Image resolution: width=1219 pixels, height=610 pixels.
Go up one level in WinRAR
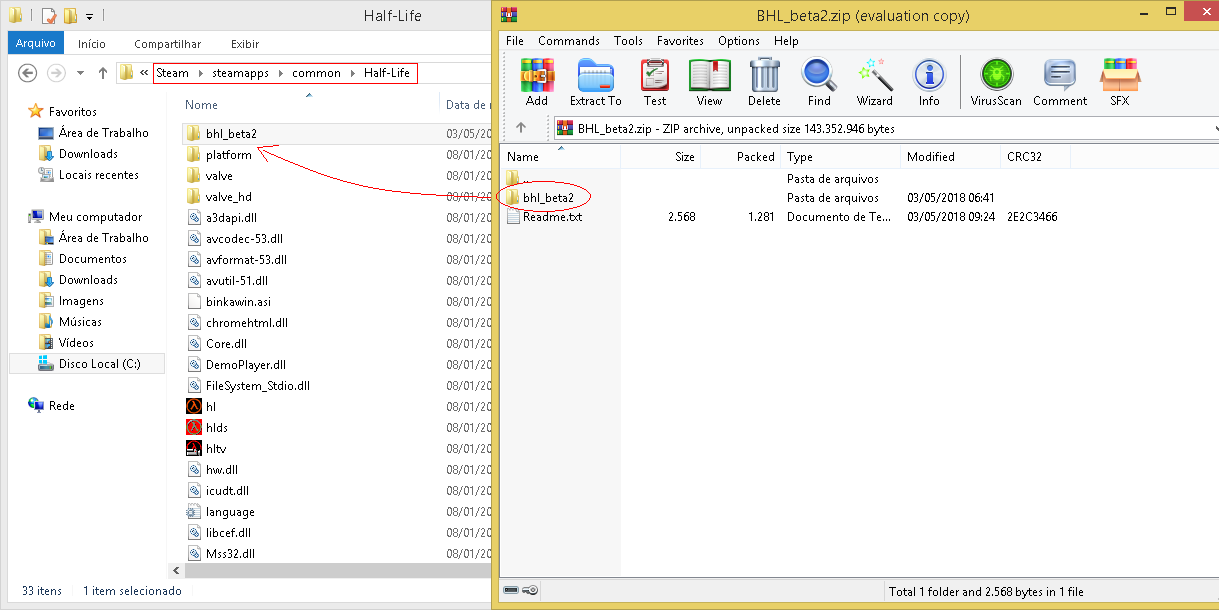(x=520, y=128)
